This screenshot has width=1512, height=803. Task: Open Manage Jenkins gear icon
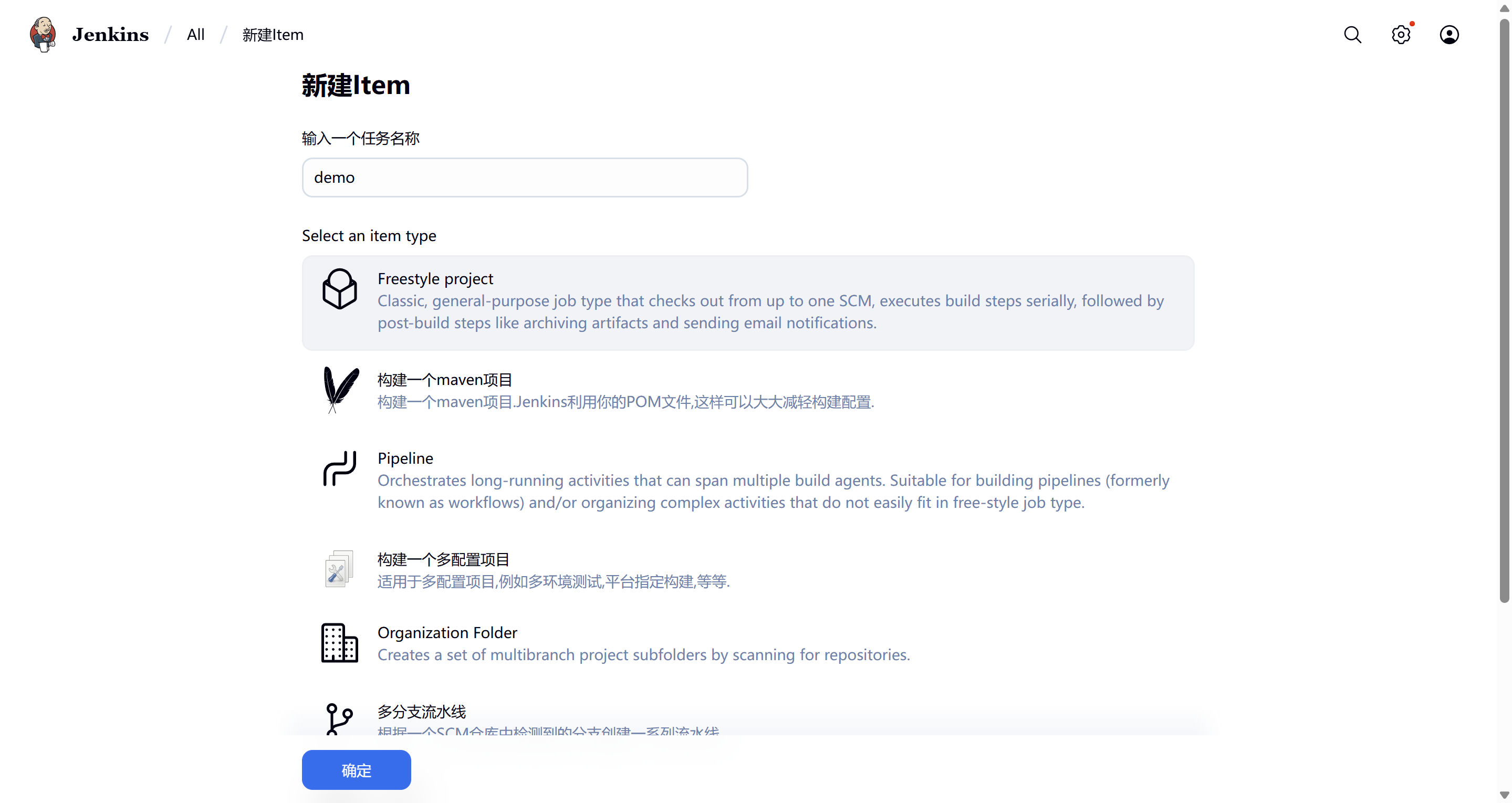[1401, 35]
